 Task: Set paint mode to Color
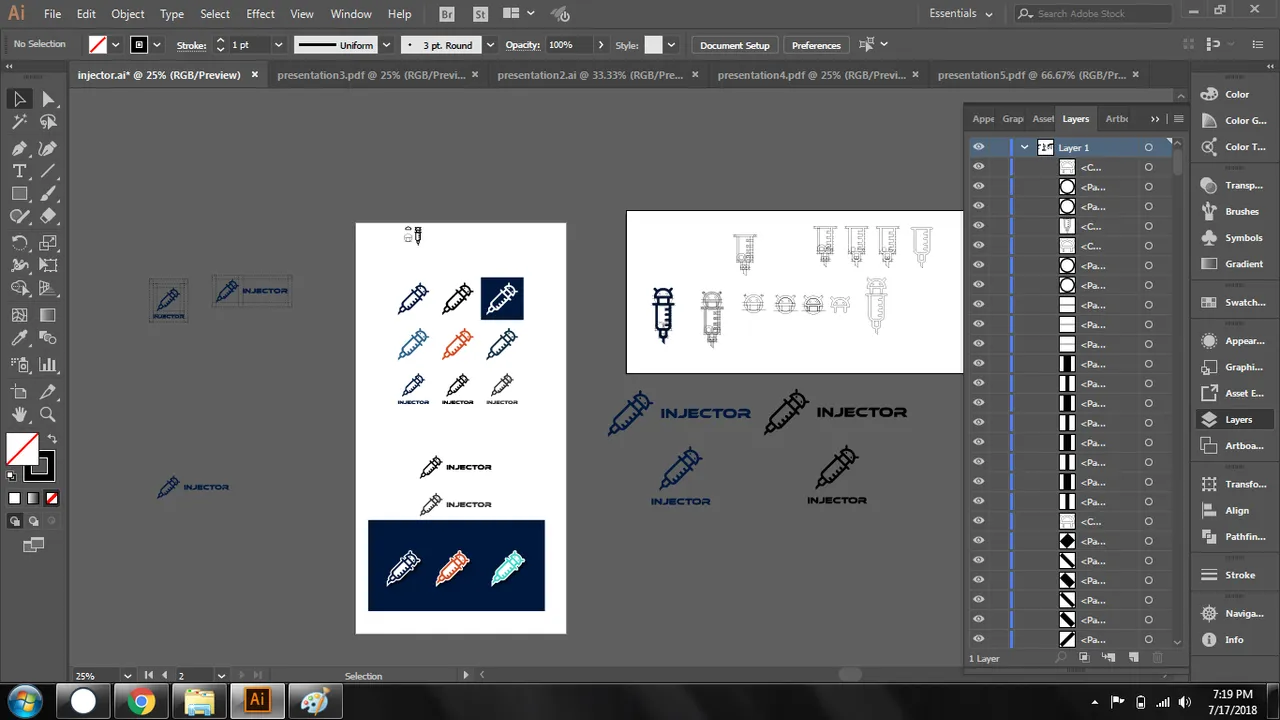pyautogui.click(x=14, y=498)
